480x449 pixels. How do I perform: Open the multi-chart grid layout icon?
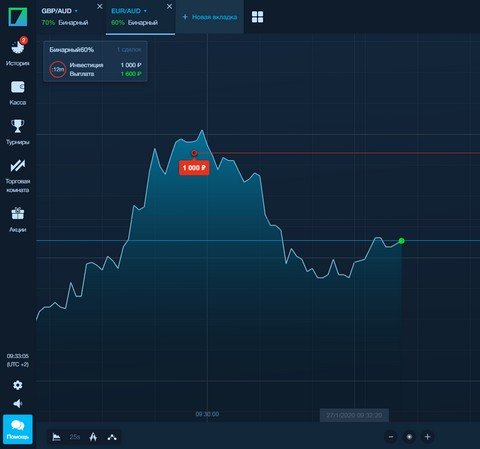(257, 17)
